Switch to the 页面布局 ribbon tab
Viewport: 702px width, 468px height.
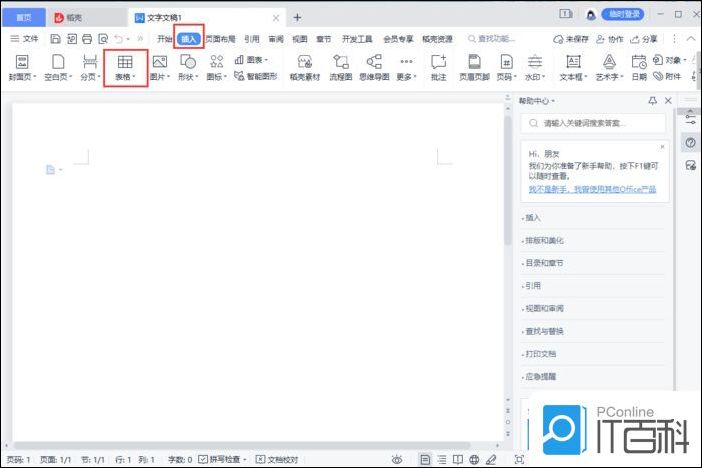(220, 39)
